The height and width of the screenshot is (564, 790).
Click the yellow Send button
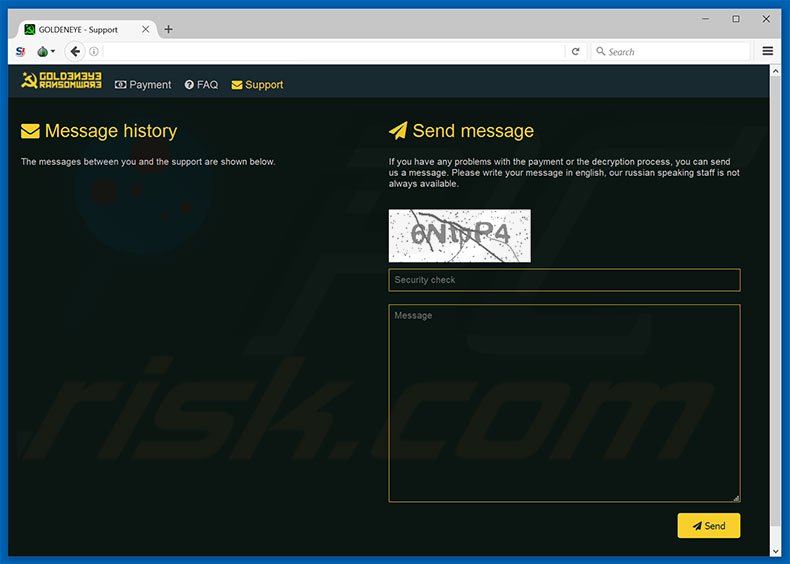[708, 526]
